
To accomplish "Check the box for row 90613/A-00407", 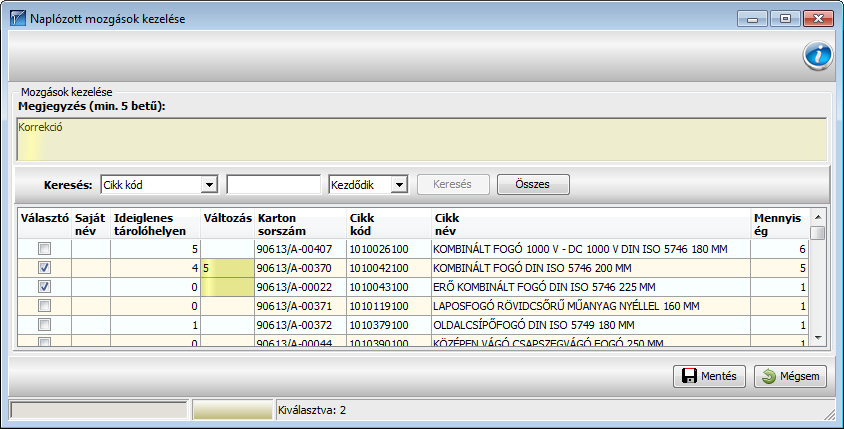I will [44, 249].
